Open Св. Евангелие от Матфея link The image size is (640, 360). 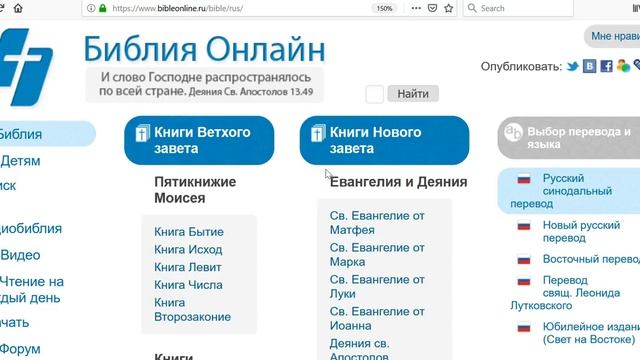coord(377,223)
